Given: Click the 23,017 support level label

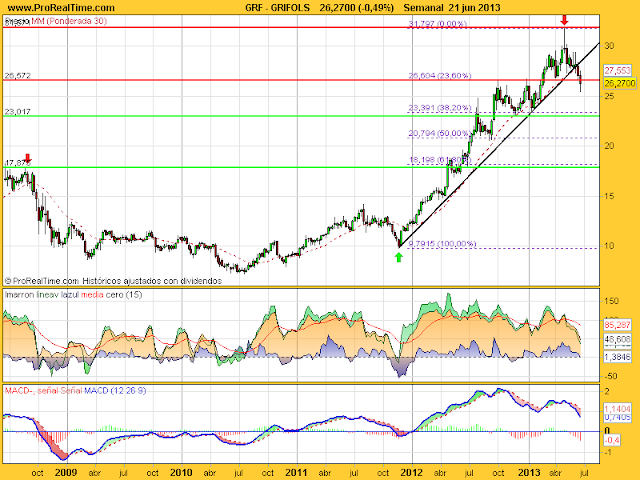Looking at the screenshot, I should (18, 111).
